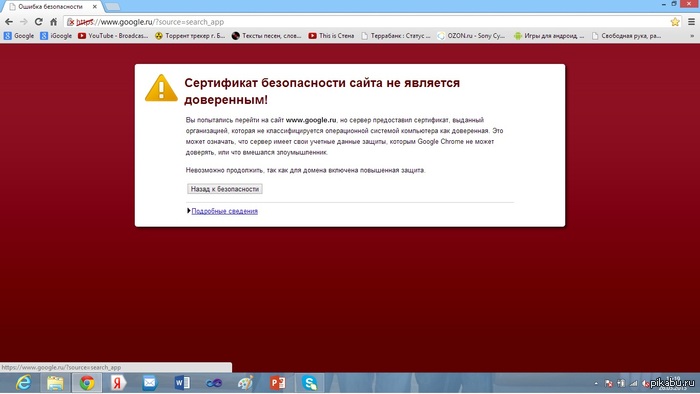700x394 pixels.
Task: Open Microsoft Word from the taskbar
Action: (182, 383)
